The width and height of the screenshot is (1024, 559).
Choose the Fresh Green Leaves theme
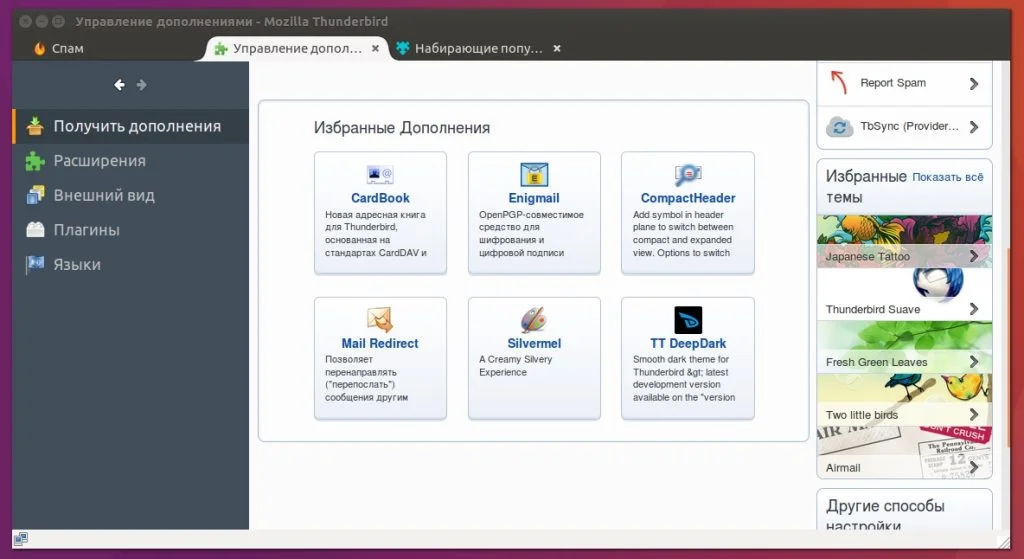click(904, 347)
